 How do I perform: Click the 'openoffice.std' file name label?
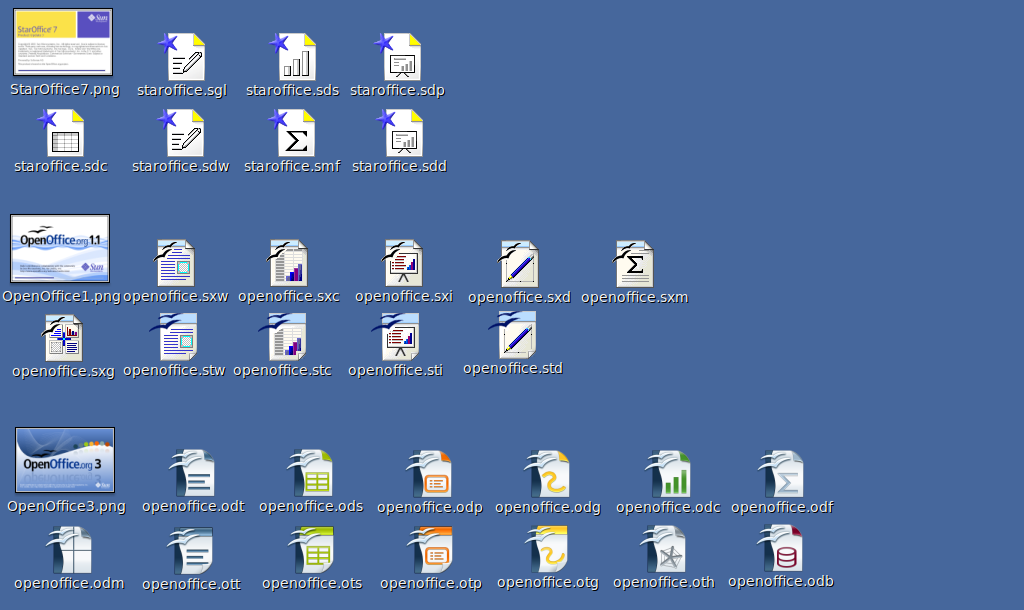513,368
